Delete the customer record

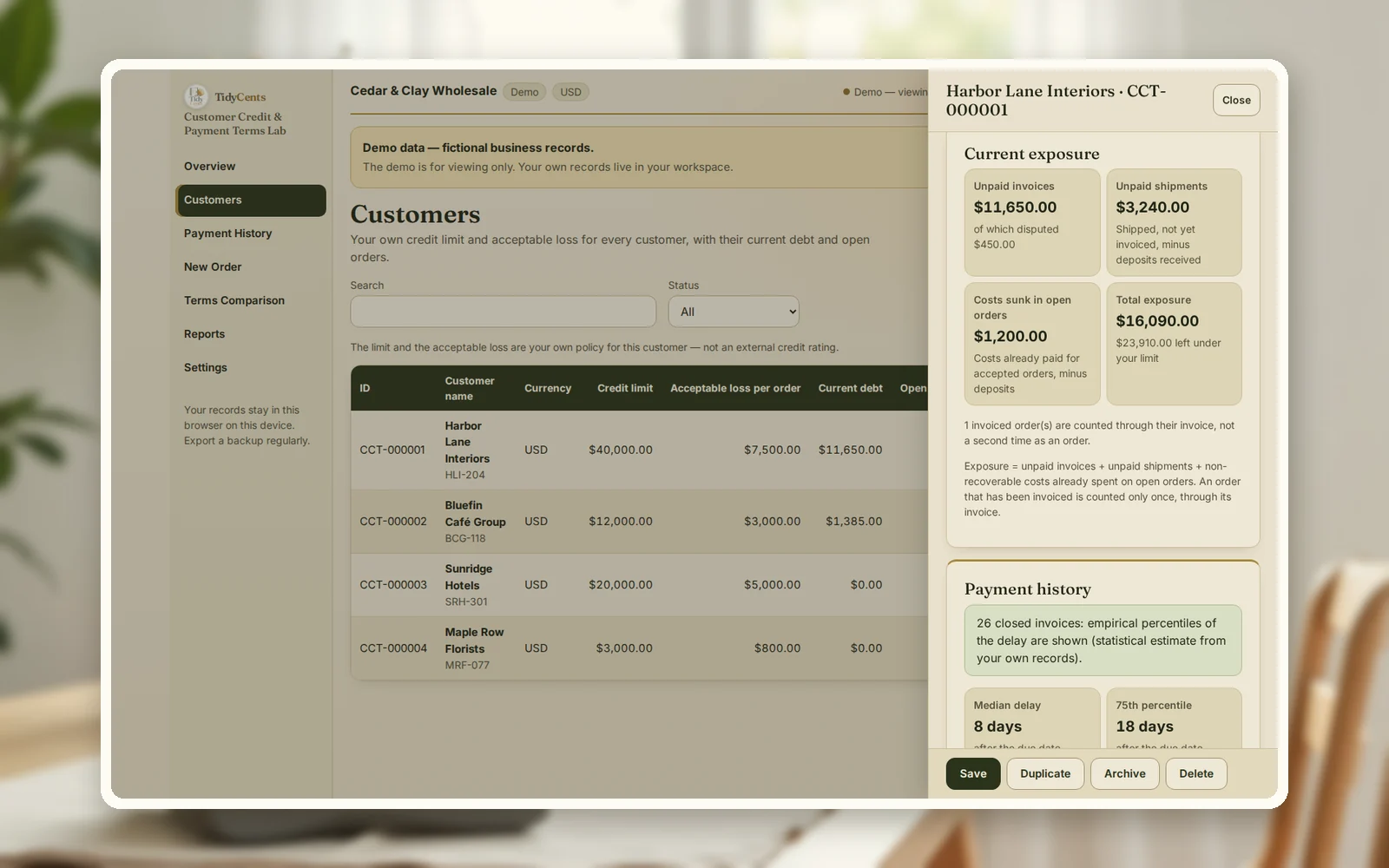1196,773
